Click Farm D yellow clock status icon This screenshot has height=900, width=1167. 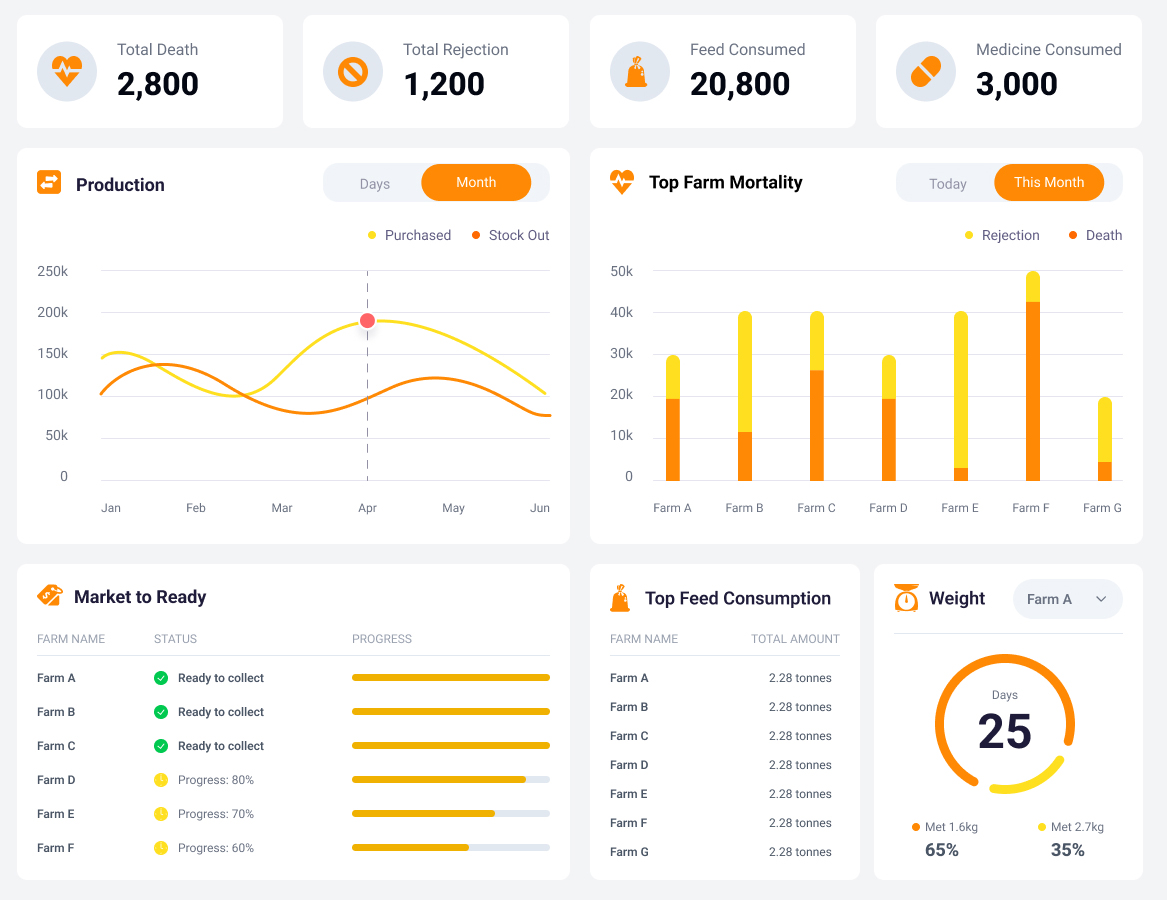(x=161, y=779)
